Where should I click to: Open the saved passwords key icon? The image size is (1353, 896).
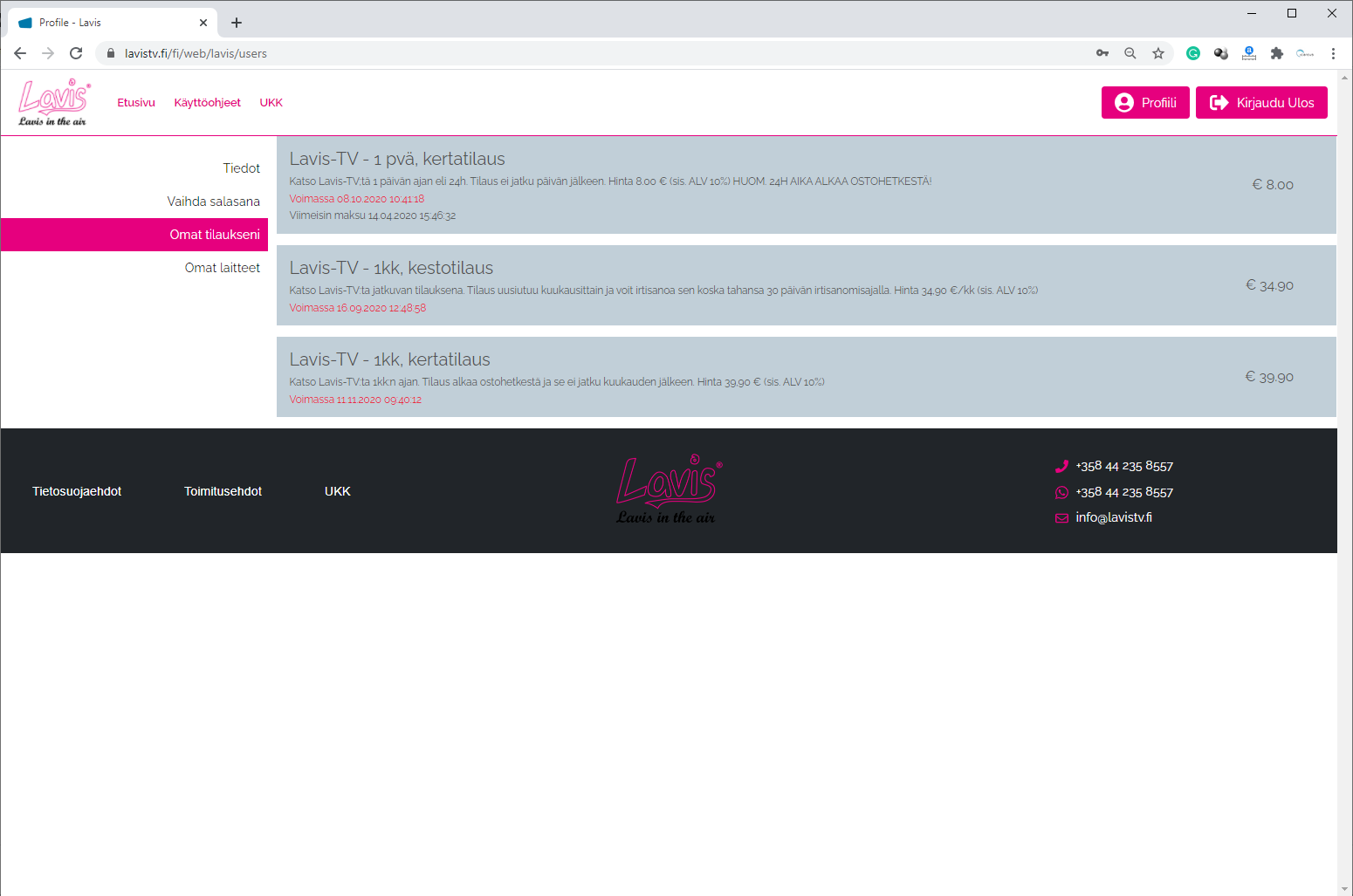coord(1102,53)
